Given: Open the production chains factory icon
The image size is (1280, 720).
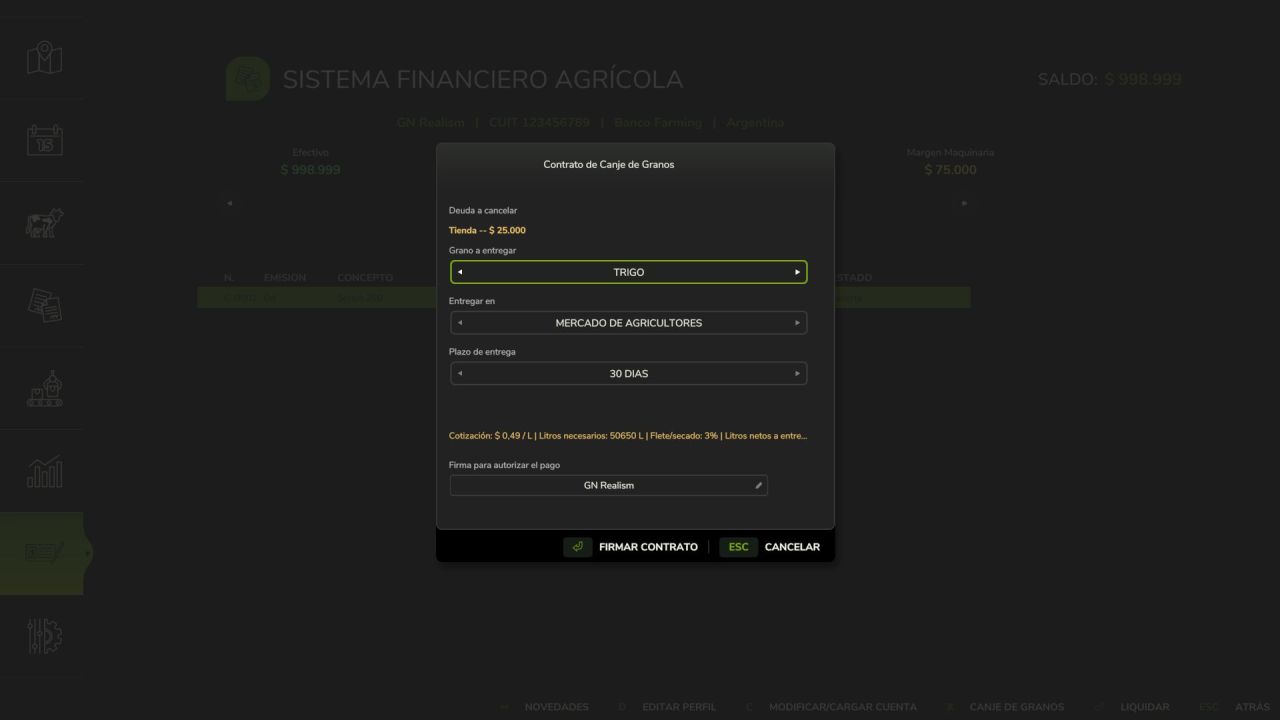Looking at the screenshot, I should 44,389.
